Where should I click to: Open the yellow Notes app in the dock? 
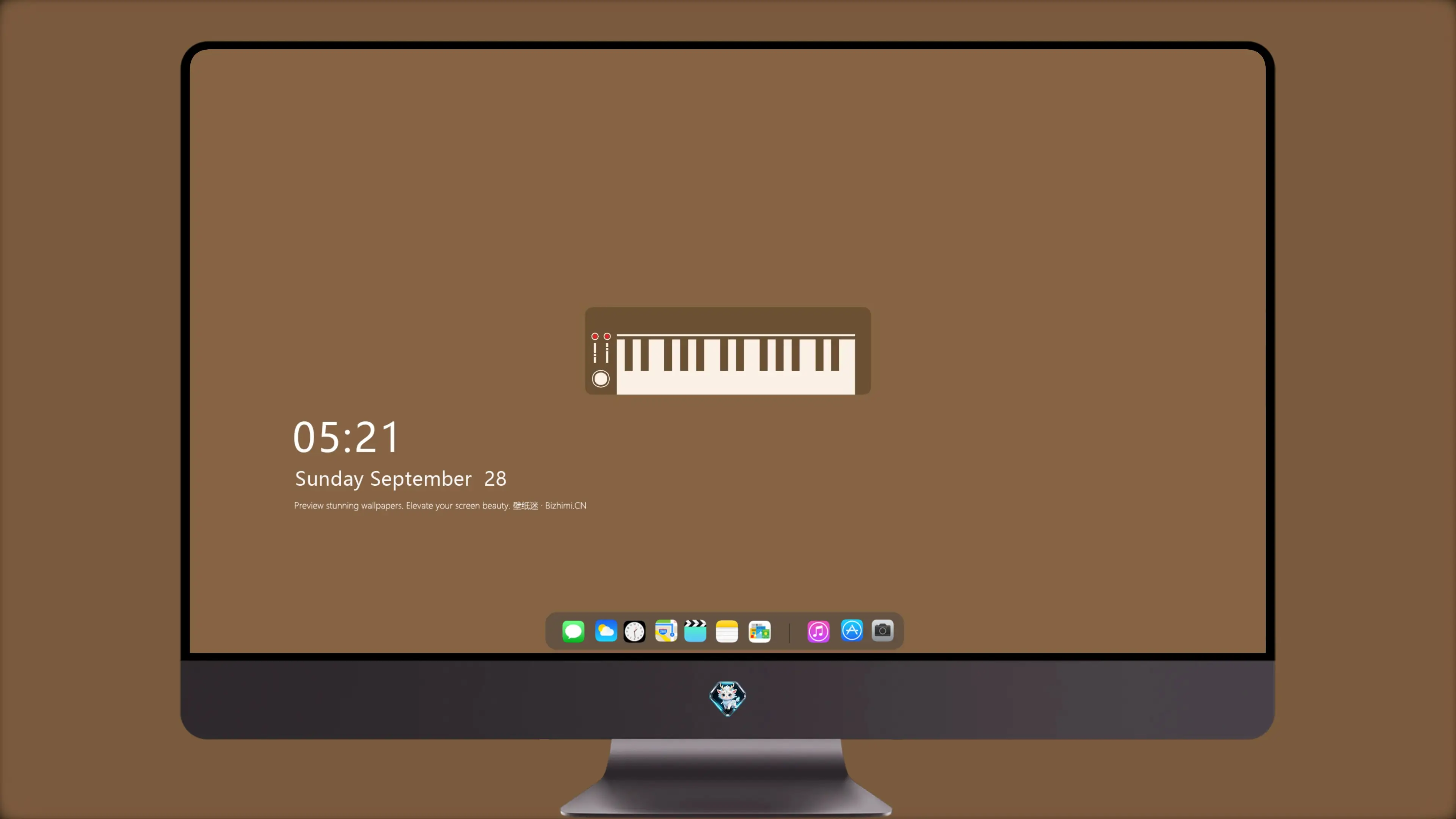coord(727,631)
